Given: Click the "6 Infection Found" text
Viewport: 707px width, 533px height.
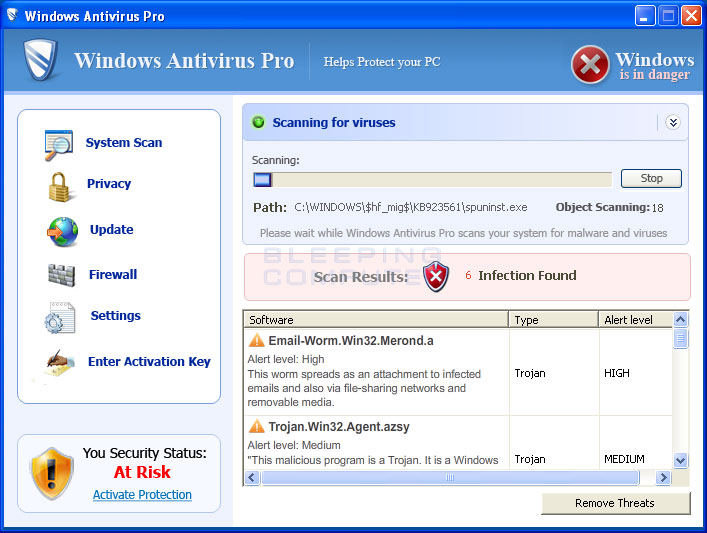Looking at the screenshot, I should click(x=521, y=275).
